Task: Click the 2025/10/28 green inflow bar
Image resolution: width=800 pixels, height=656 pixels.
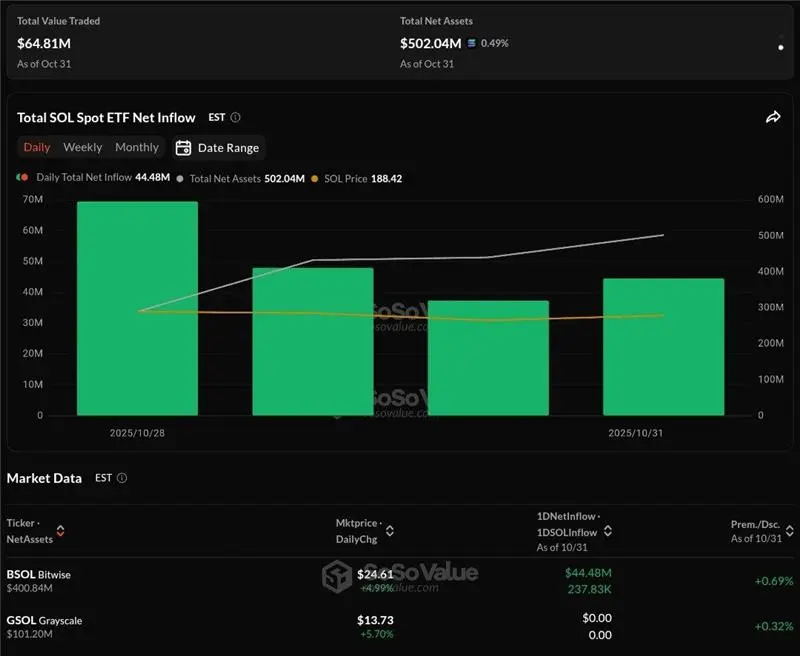Action: coord(137,308)
